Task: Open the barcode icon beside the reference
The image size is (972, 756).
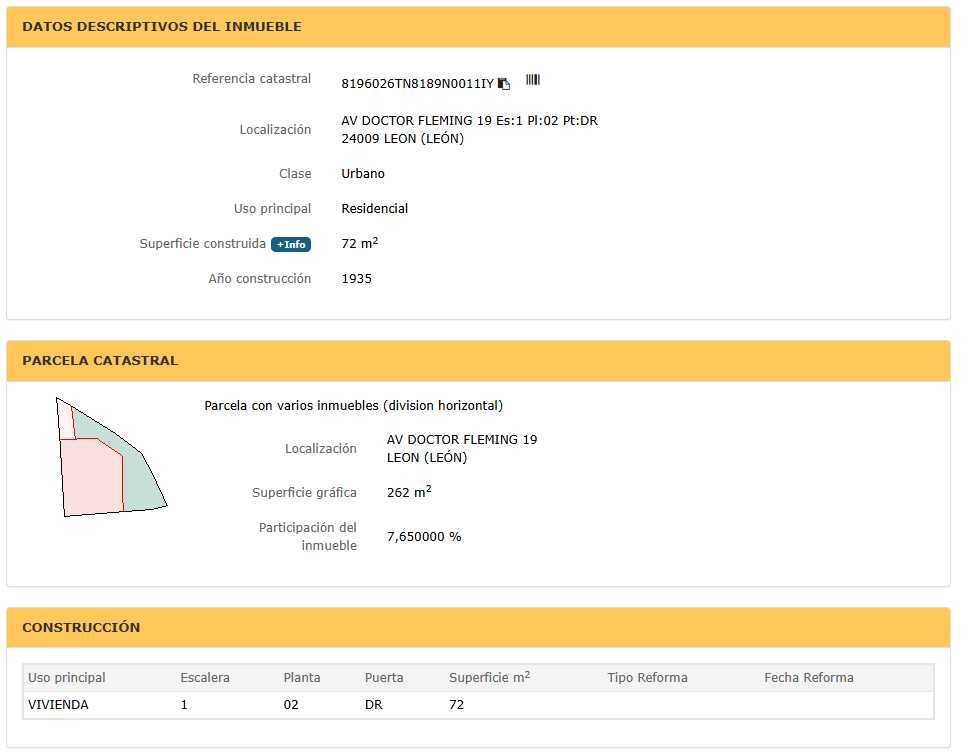Action: 533,80
